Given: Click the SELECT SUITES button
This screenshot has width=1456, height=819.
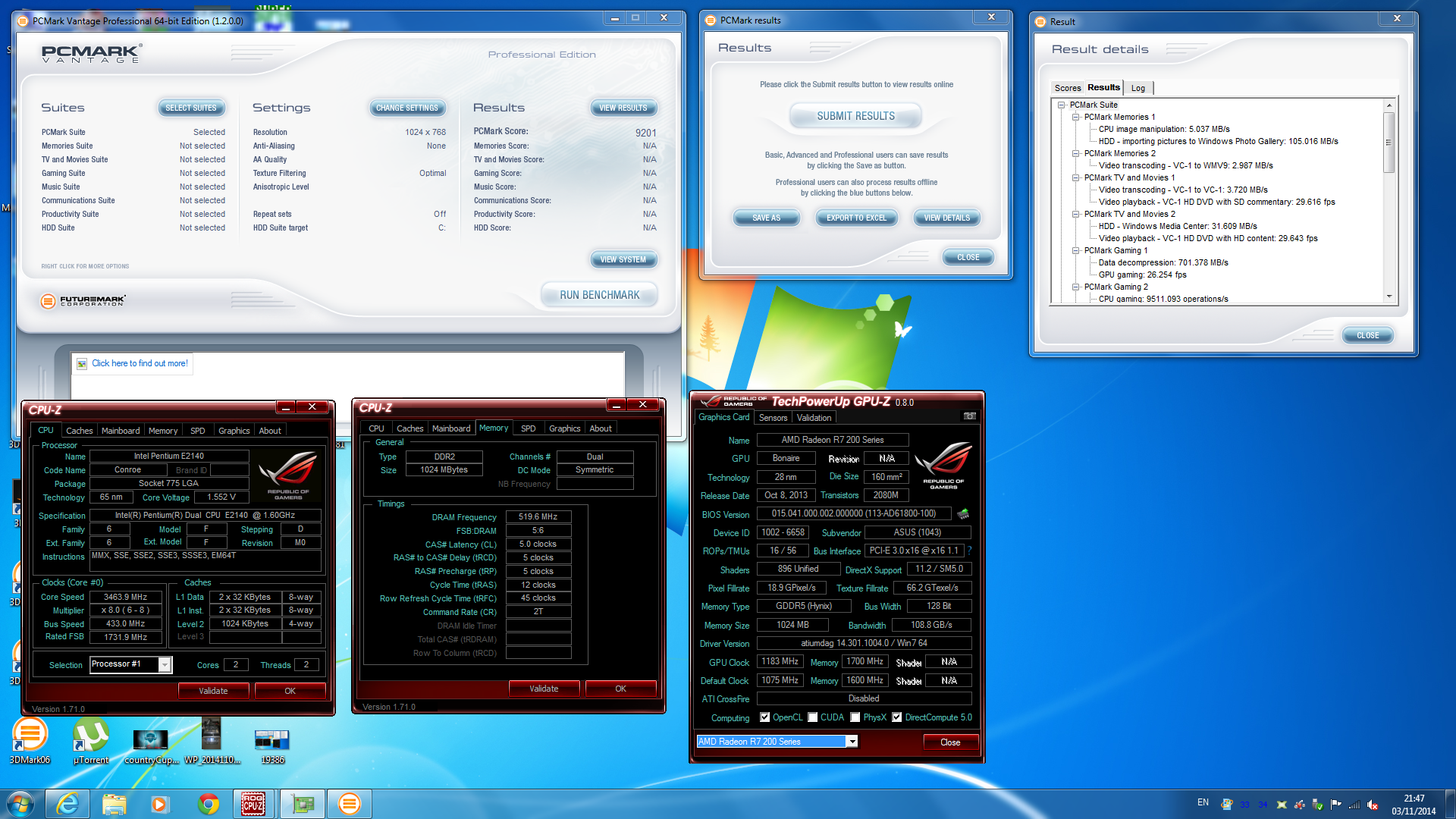Looking at the screenshot, I should [x=191, y=108].
